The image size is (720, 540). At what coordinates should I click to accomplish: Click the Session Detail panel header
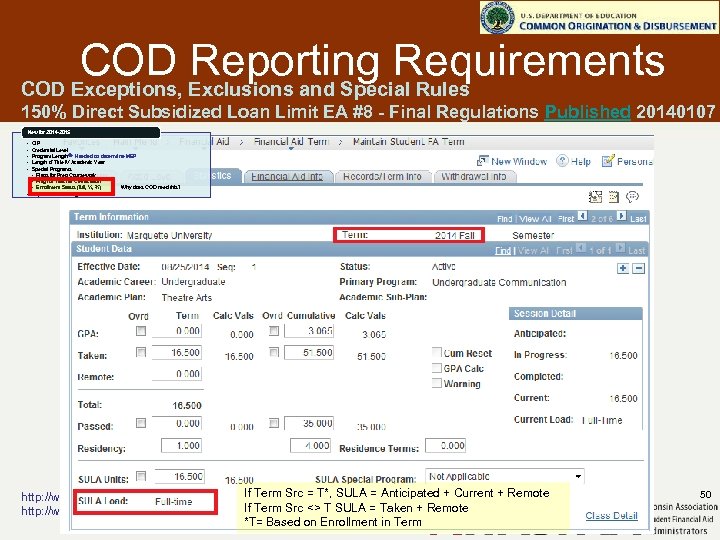point(575,314)
